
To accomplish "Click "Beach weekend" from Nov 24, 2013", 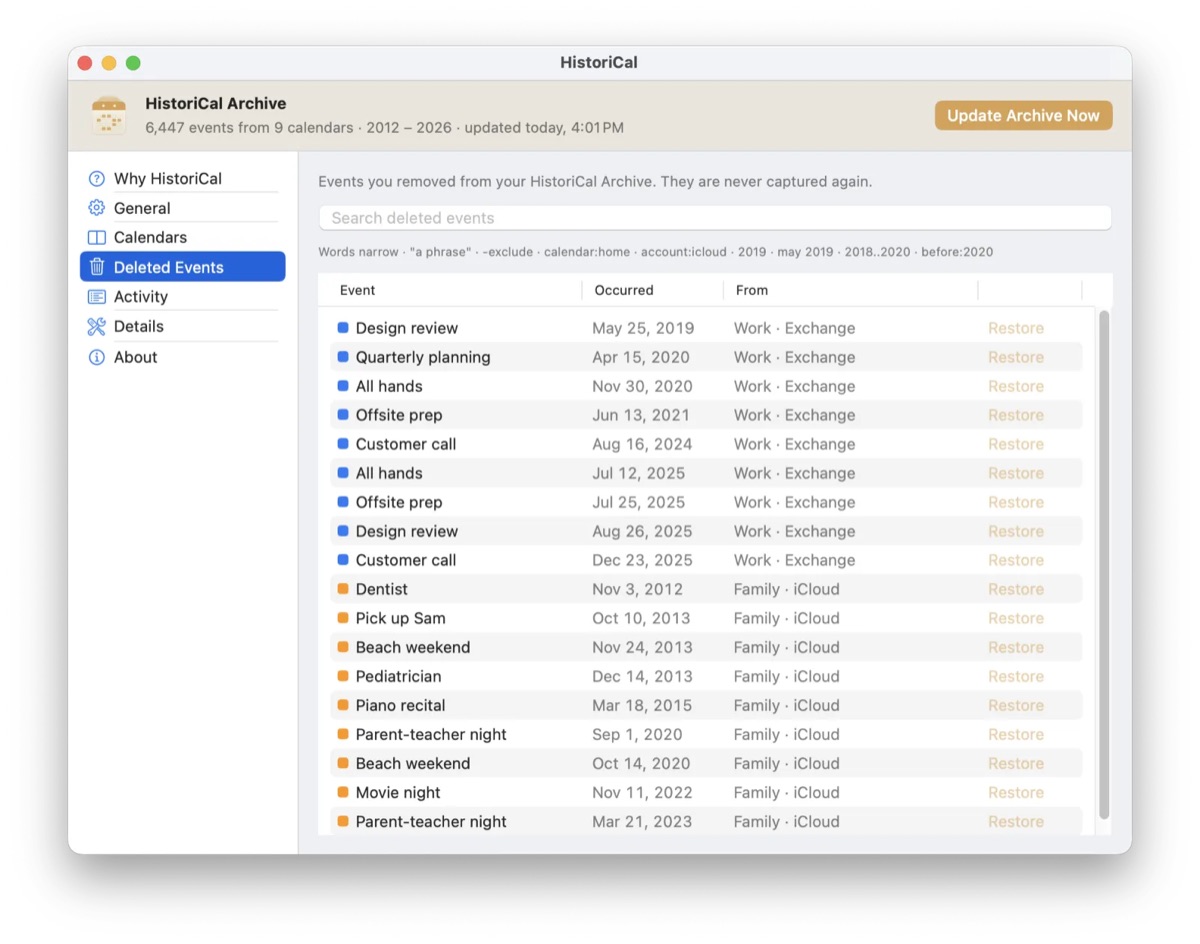I will (x=413, y=647).
